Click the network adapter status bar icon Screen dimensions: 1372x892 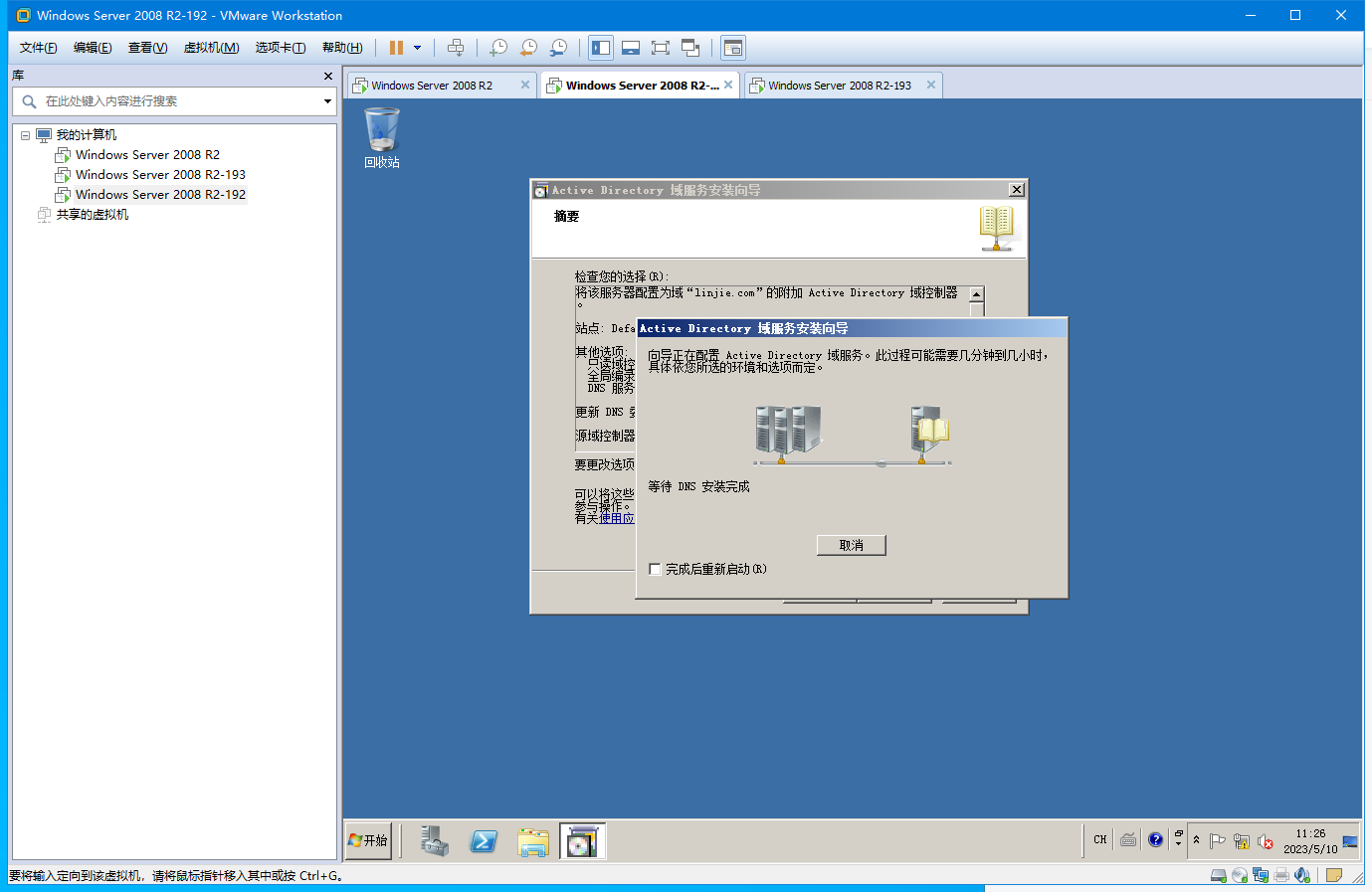(1261, 875)
